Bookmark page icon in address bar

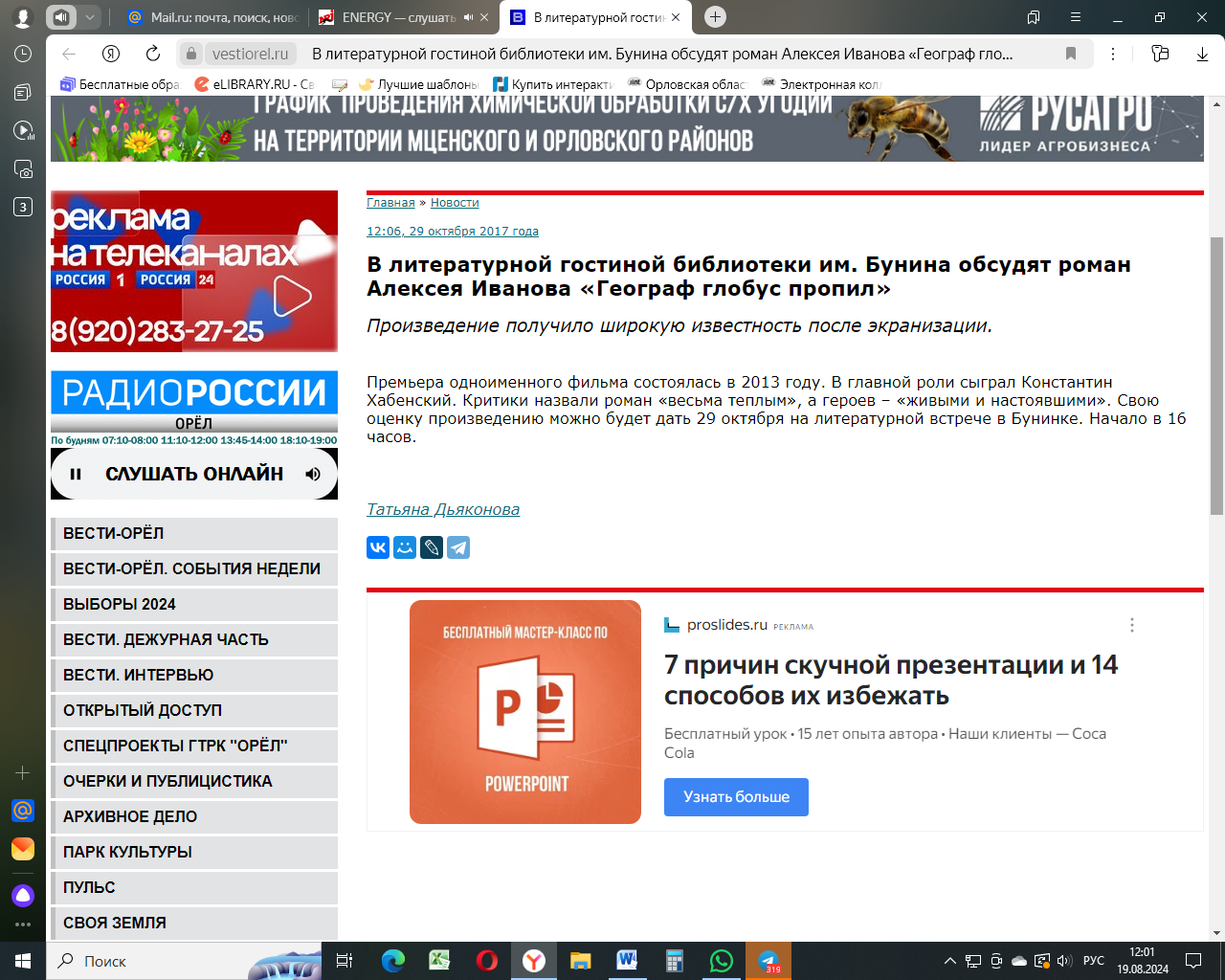(x=1071, y=54)
